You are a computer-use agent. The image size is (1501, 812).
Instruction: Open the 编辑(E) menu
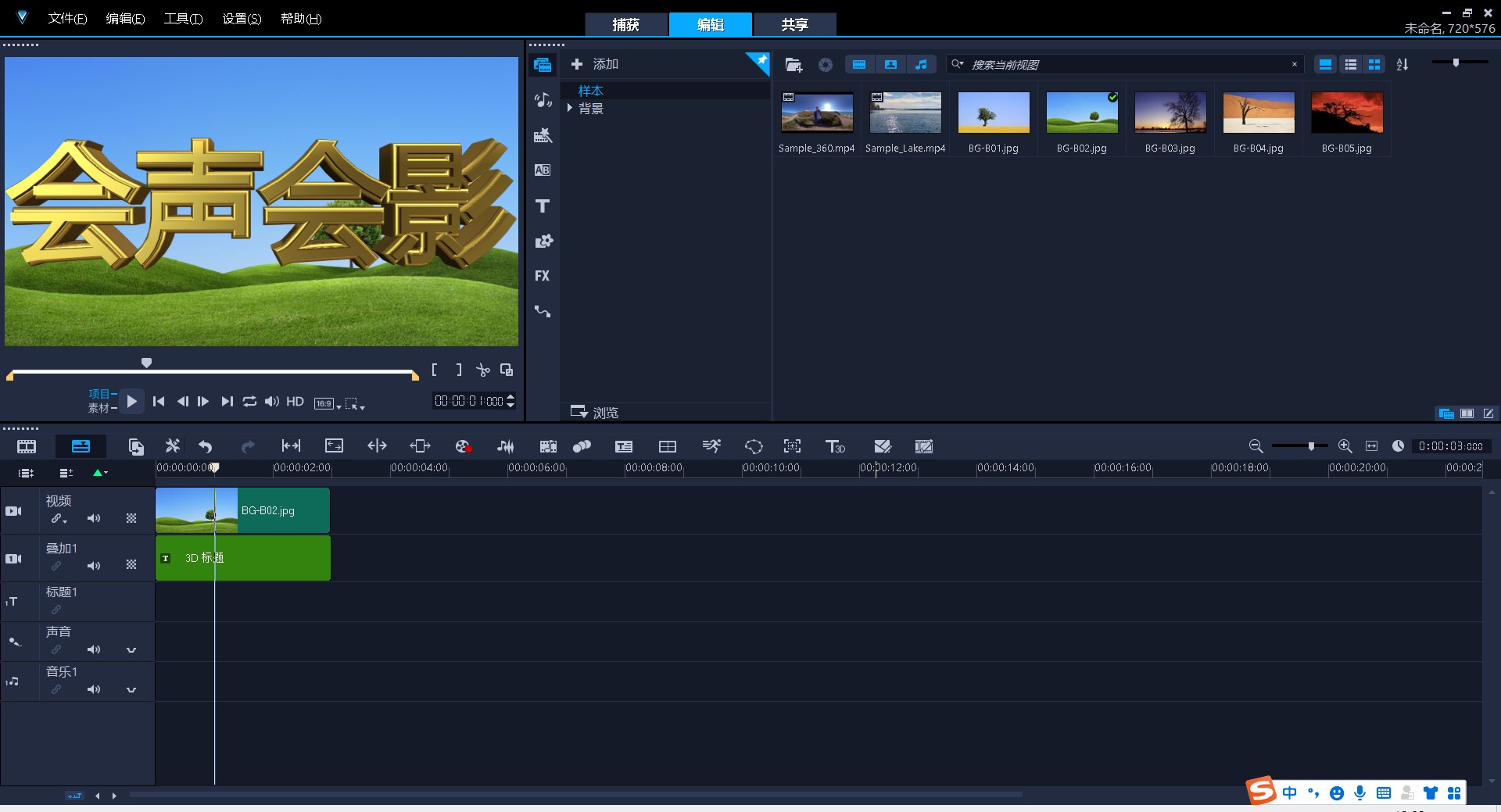[x=125, y=18]
